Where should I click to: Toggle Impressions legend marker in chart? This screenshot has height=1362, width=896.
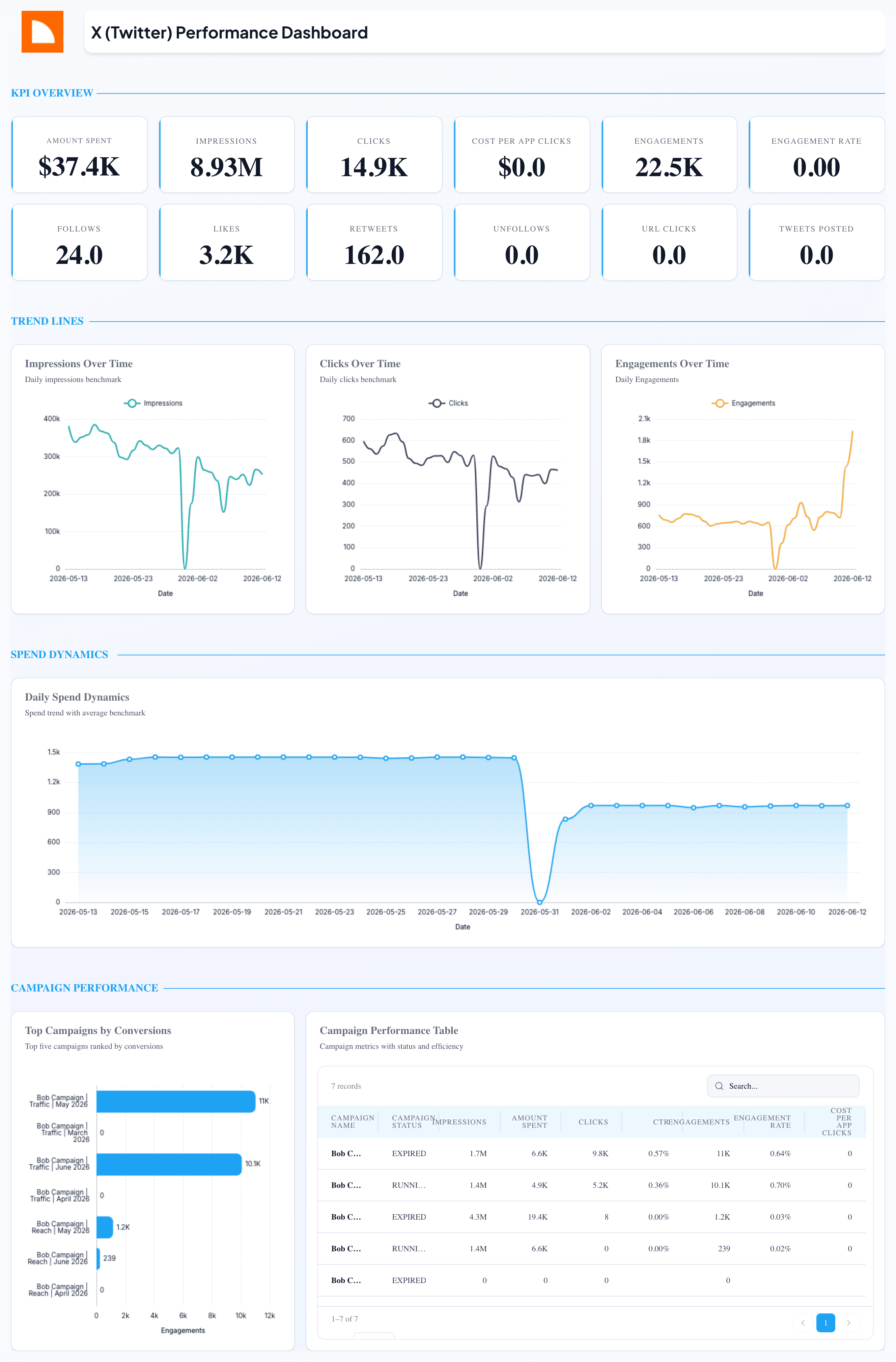coord(132,403)
